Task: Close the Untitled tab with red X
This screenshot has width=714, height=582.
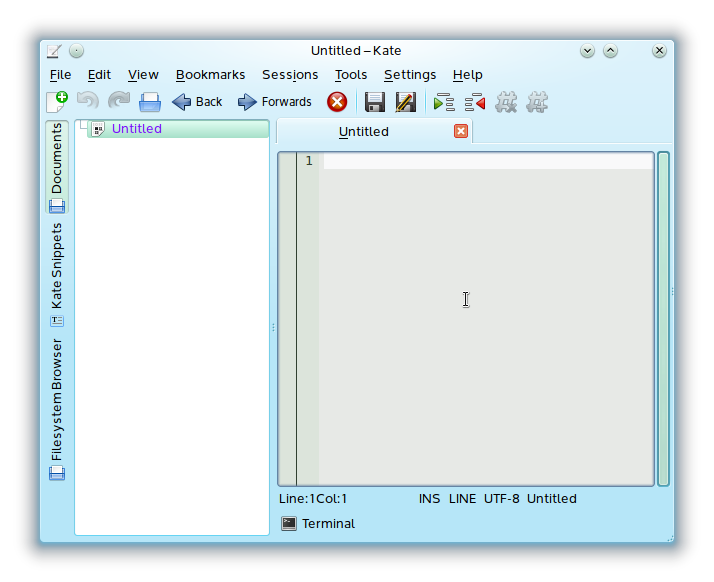Action: tap(461, 132)
